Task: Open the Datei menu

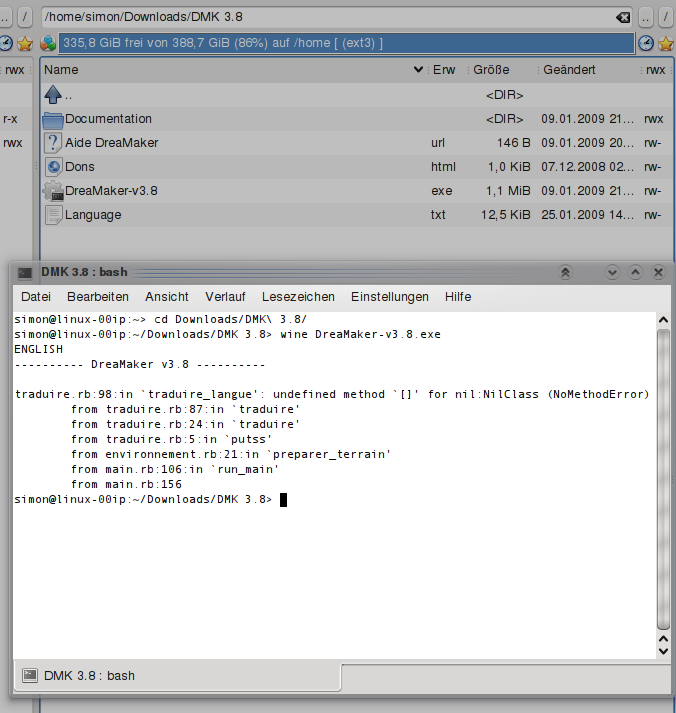Action: tap(36, 297)
